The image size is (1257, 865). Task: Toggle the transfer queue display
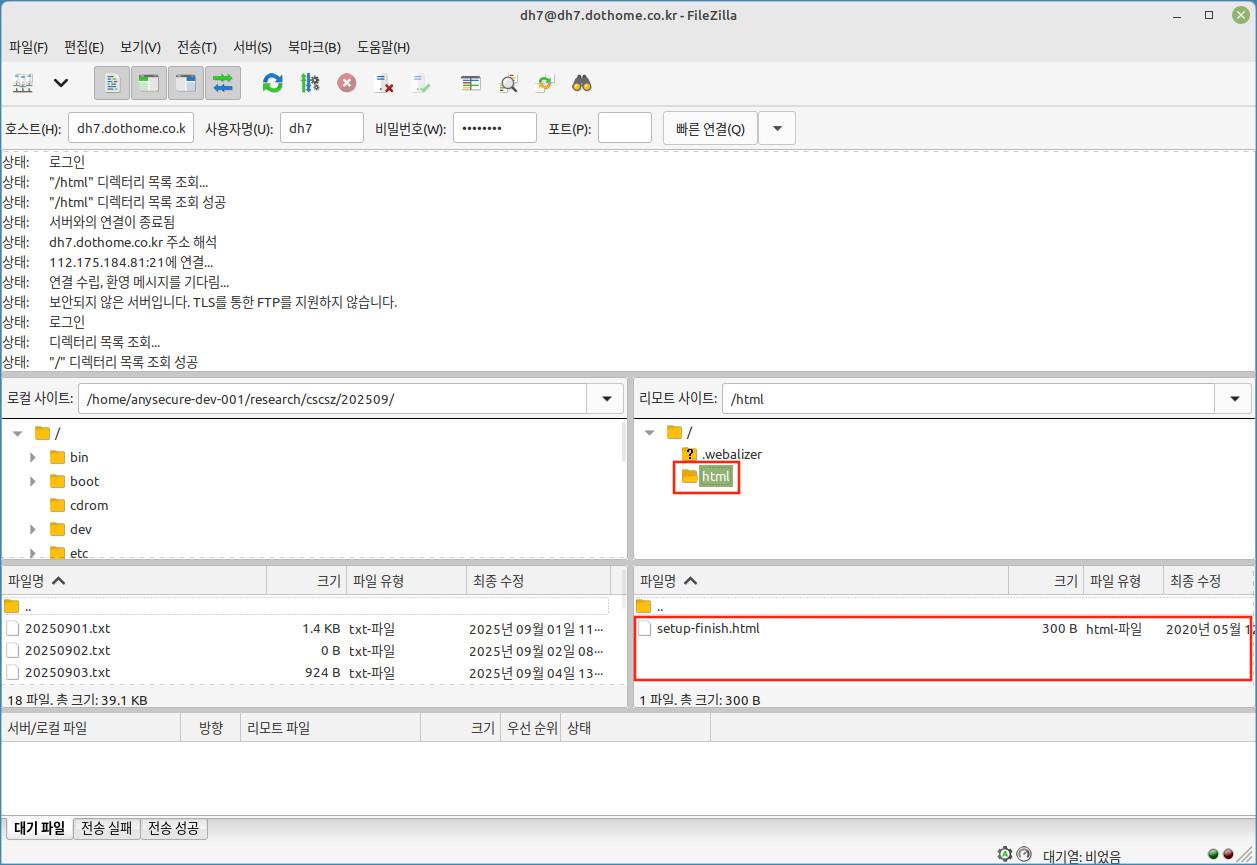point(223,83)
